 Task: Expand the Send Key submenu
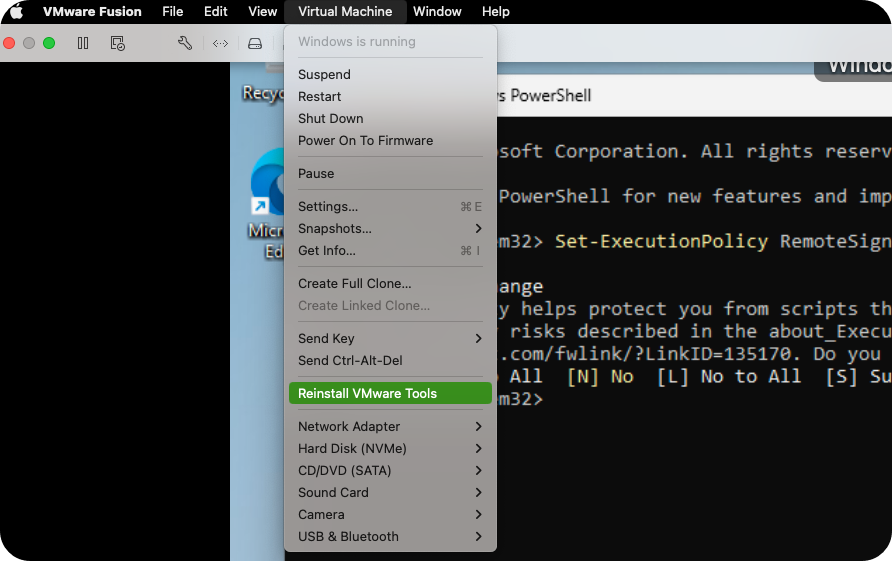click(390, 339)
